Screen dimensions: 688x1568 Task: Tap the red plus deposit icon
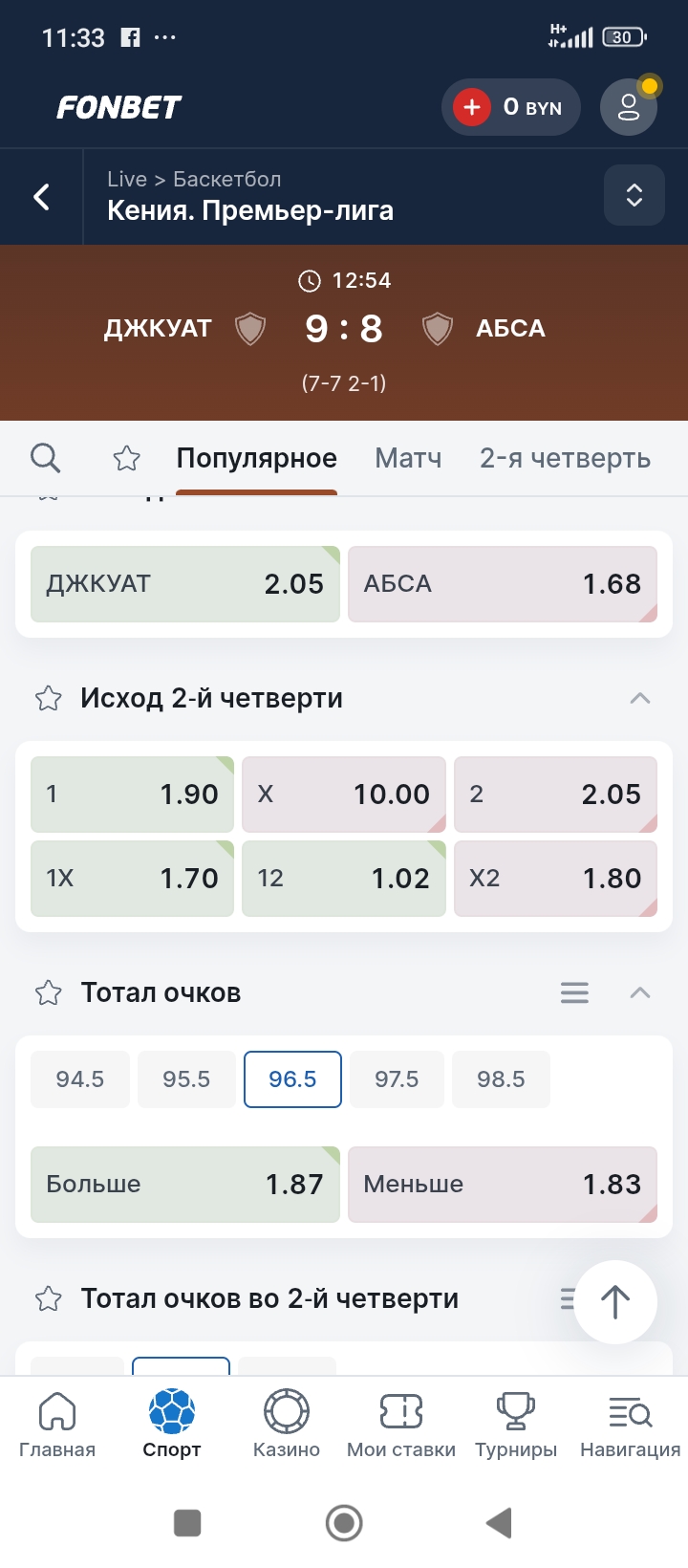pyautogui.click(x=472, y=107)
